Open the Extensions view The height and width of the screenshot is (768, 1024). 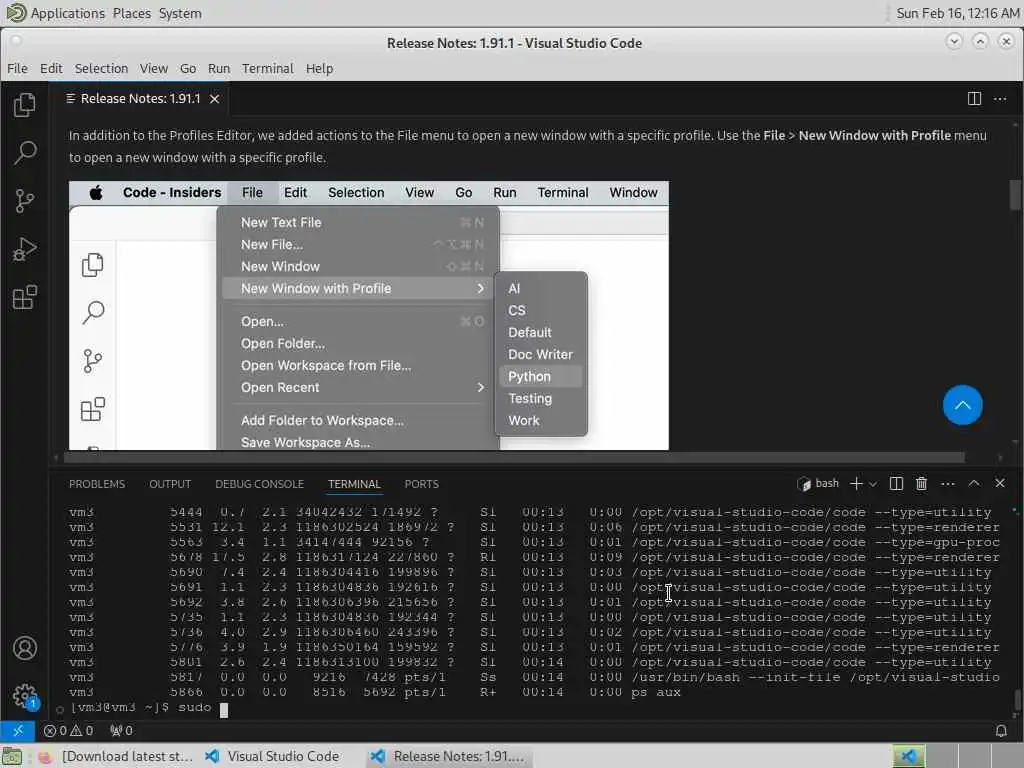[25, 298]
